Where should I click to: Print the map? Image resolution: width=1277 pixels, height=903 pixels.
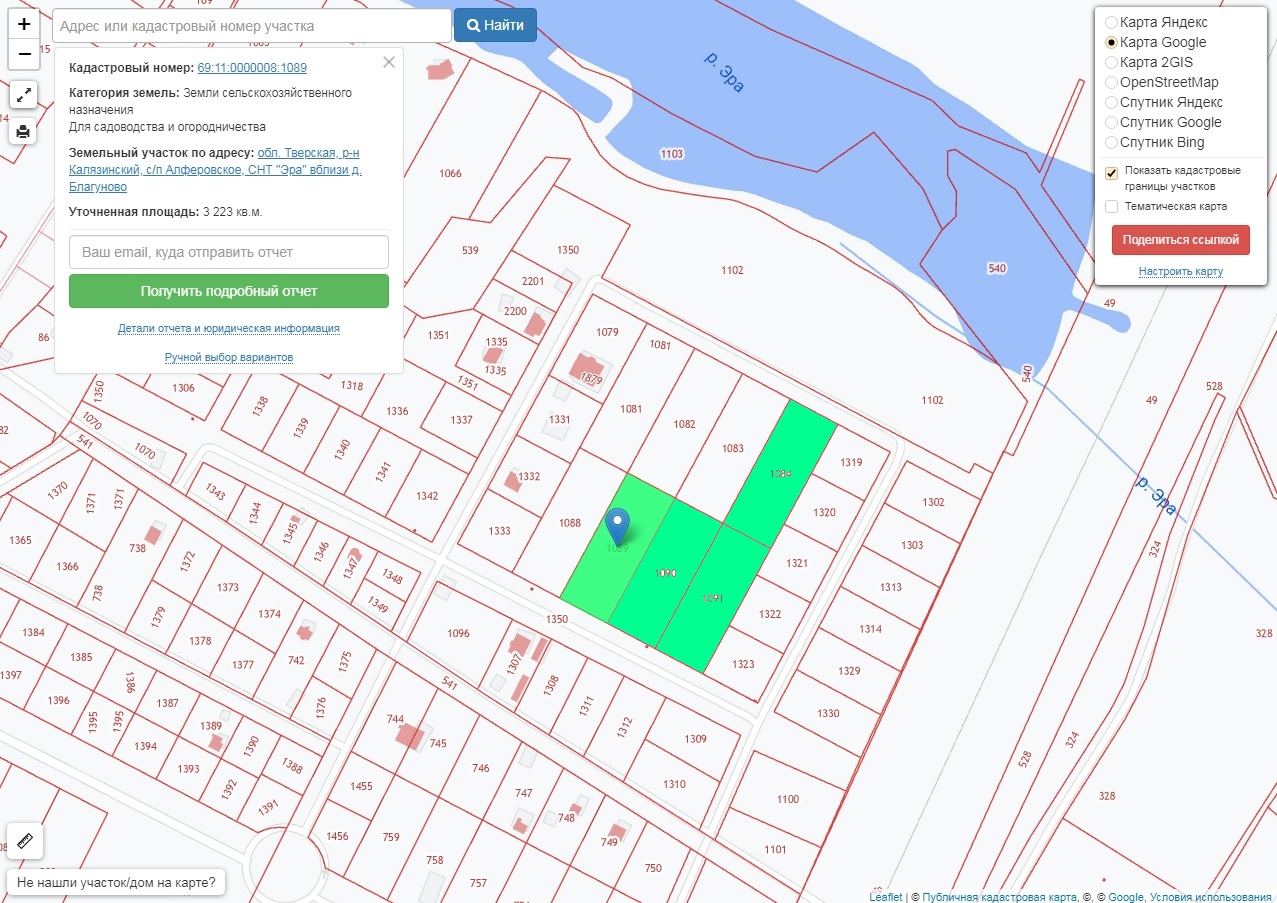(24, 131)
